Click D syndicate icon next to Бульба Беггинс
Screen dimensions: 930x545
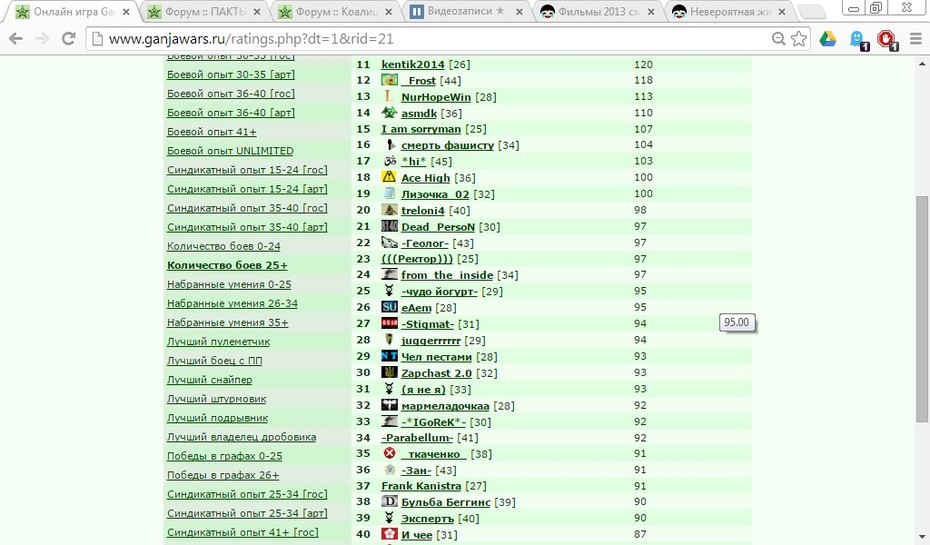(389, 501)
